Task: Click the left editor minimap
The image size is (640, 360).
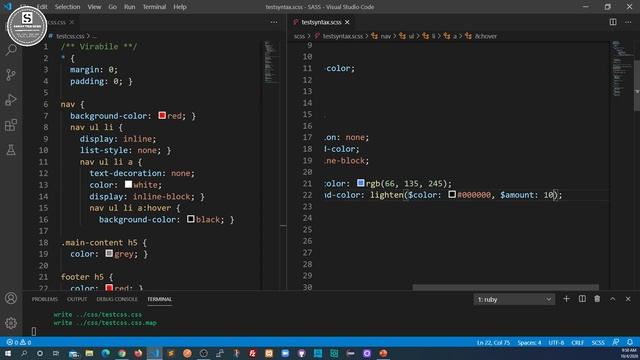Action: (271, 61)
